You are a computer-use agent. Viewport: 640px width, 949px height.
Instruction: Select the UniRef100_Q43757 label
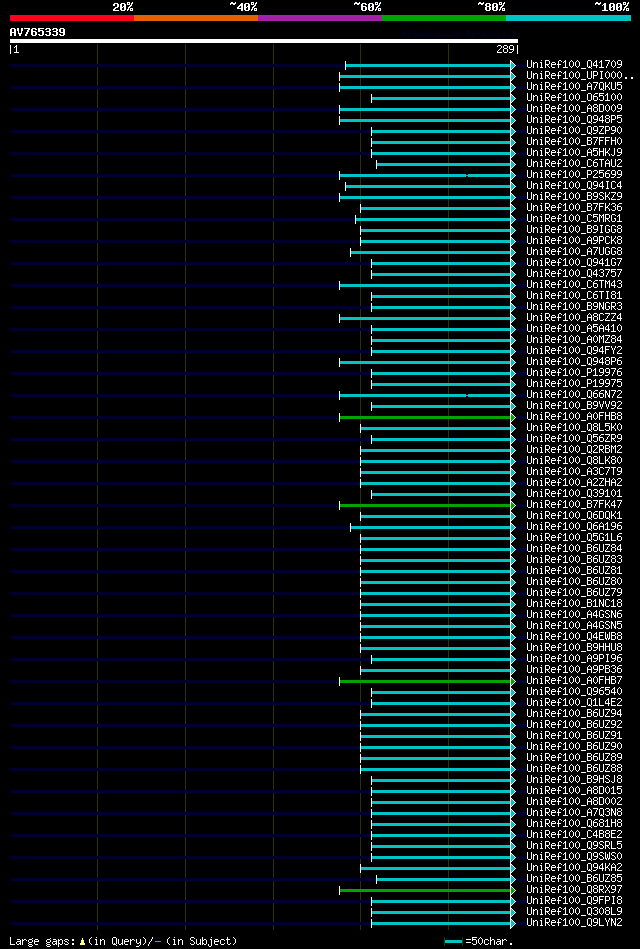(x=574, y=274)
